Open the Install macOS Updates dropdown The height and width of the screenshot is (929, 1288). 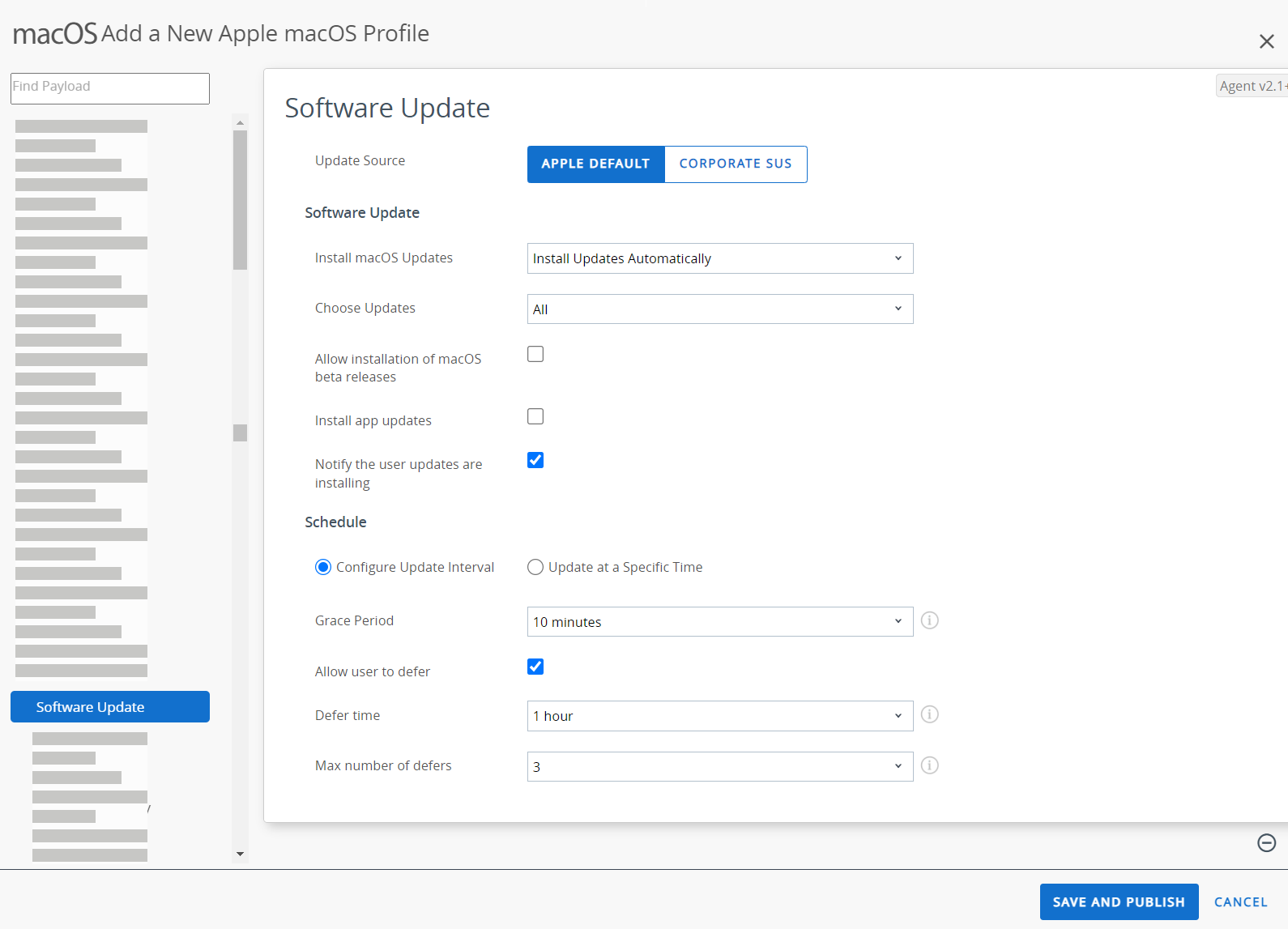point(720,258)
